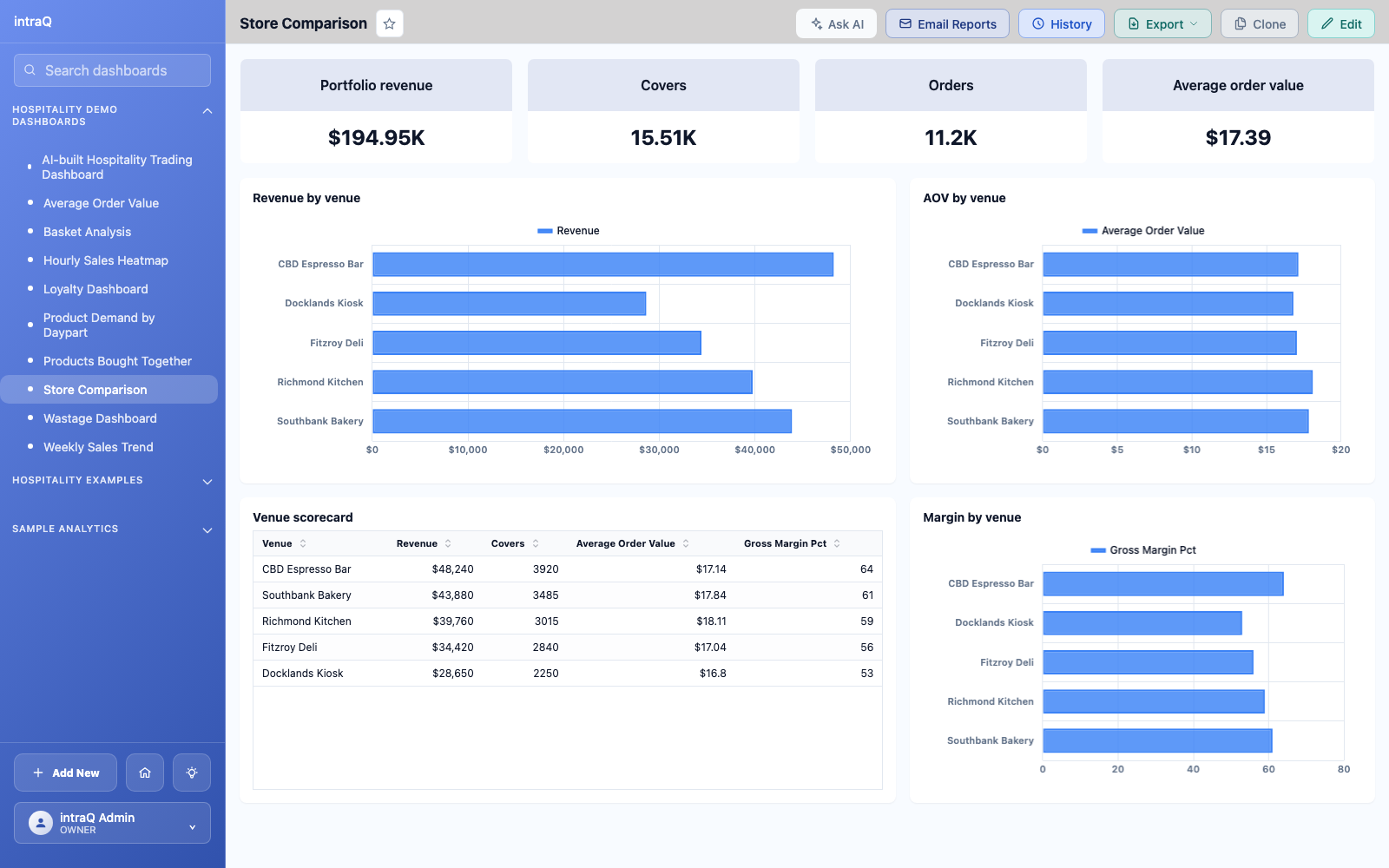Click Fitzroy Deli covers 2840 cell
The width and height of the screenshot is (1389, 868).
(x=545, y=648)
